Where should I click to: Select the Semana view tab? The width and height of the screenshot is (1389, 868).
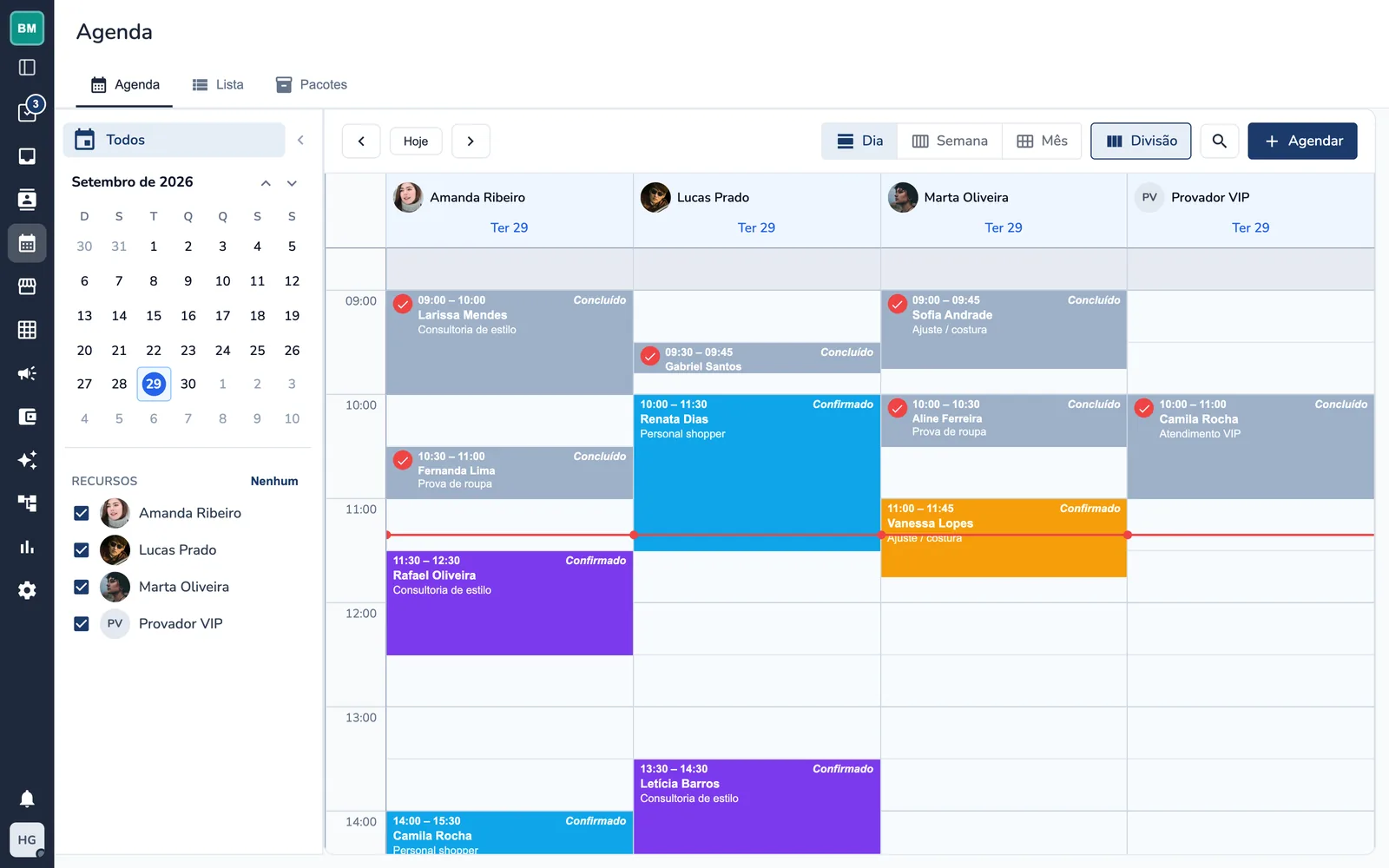pos(950,141)
